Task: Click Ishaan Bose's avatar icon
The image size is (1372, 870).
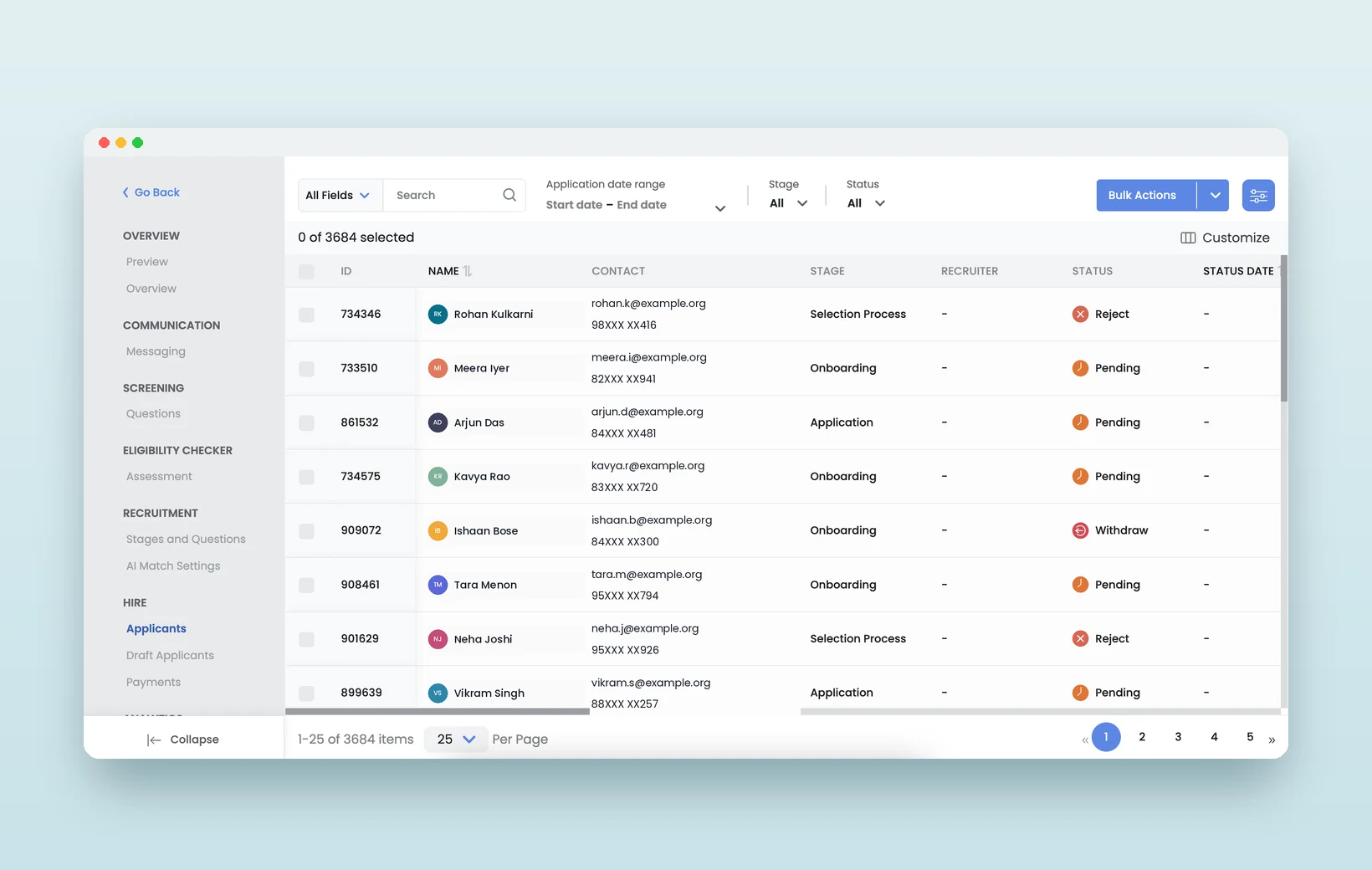Action: point(438,530)
